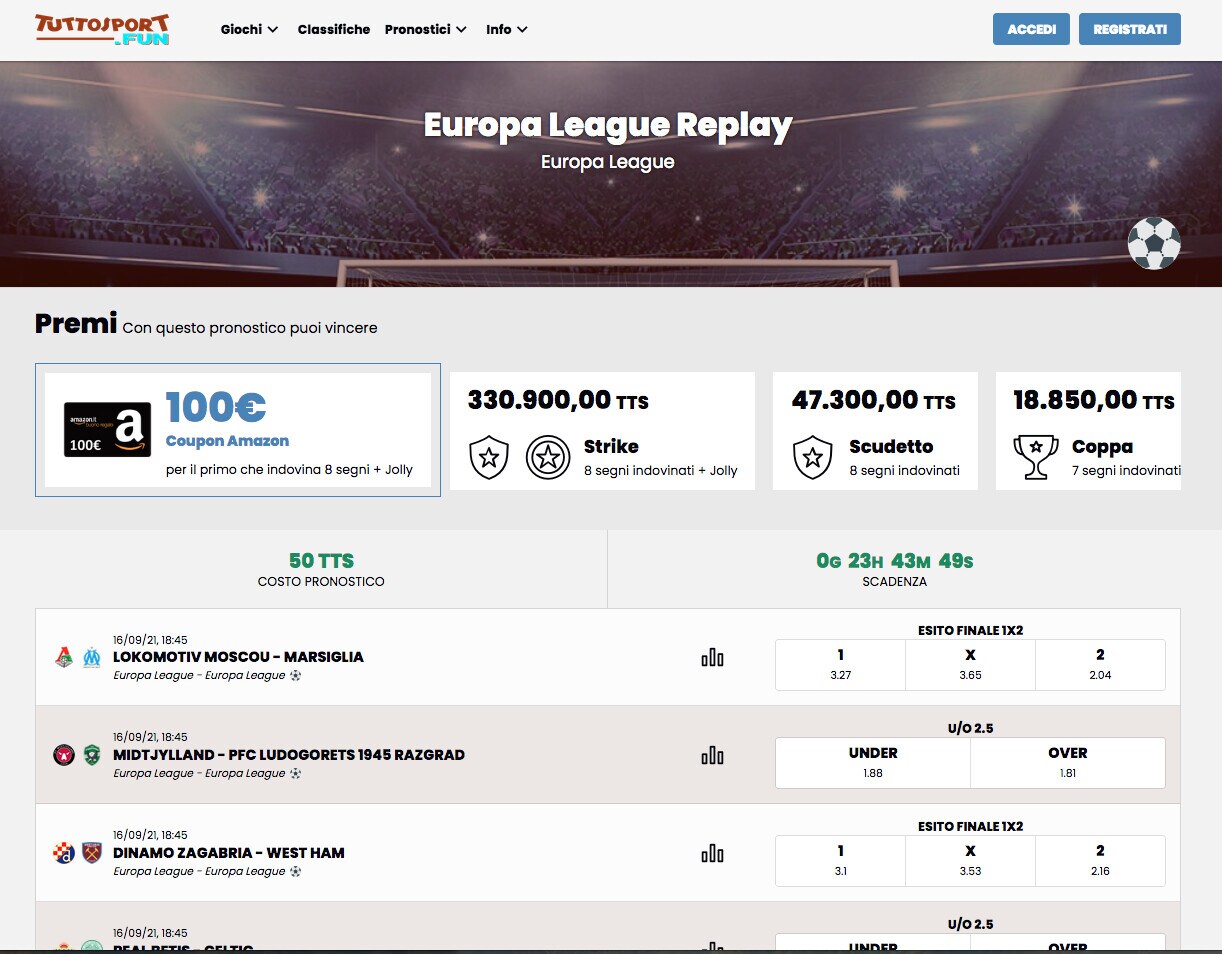Select the 100€ Coupon Amazon prize card

point(238,430)
